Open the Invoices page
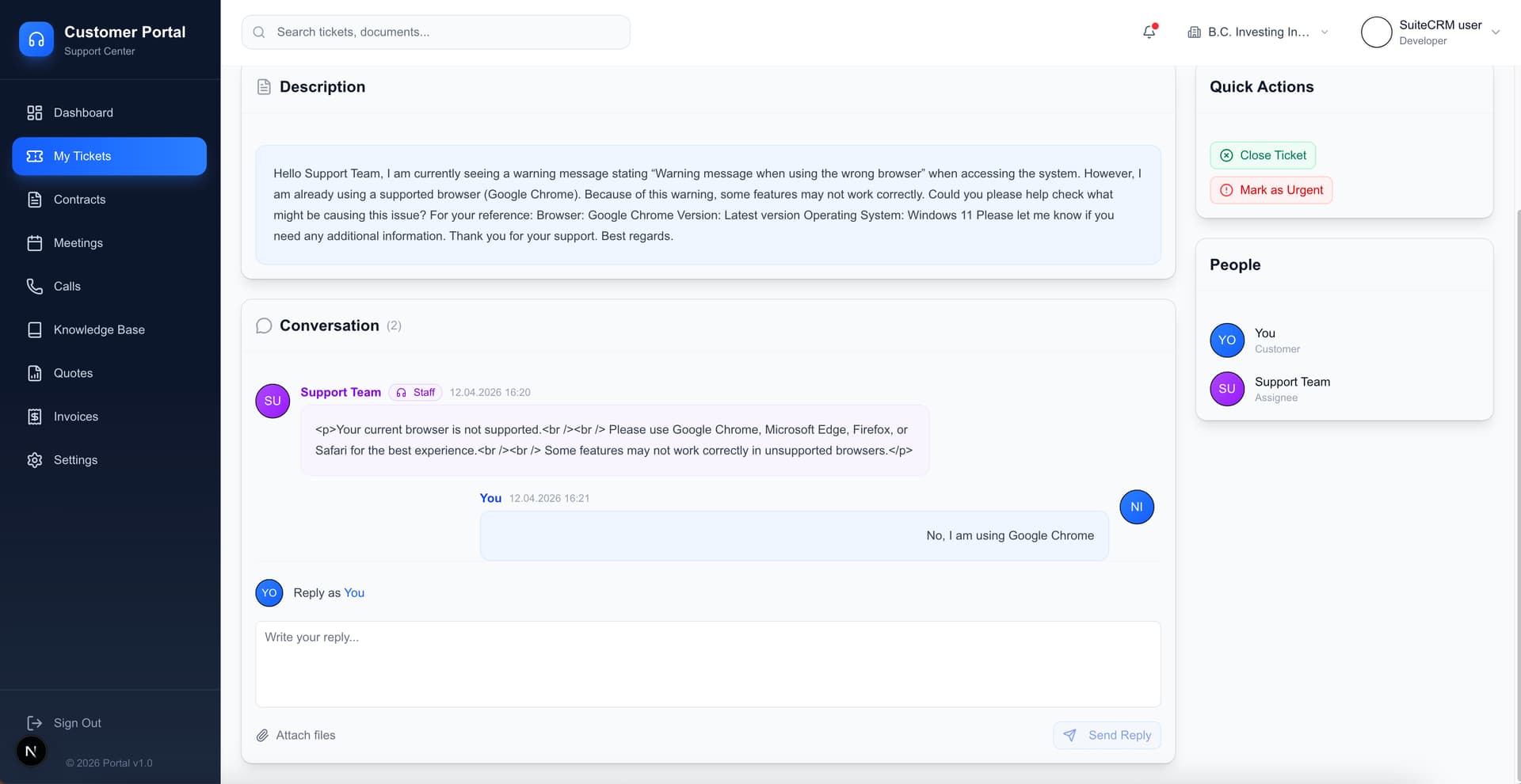 76,417
